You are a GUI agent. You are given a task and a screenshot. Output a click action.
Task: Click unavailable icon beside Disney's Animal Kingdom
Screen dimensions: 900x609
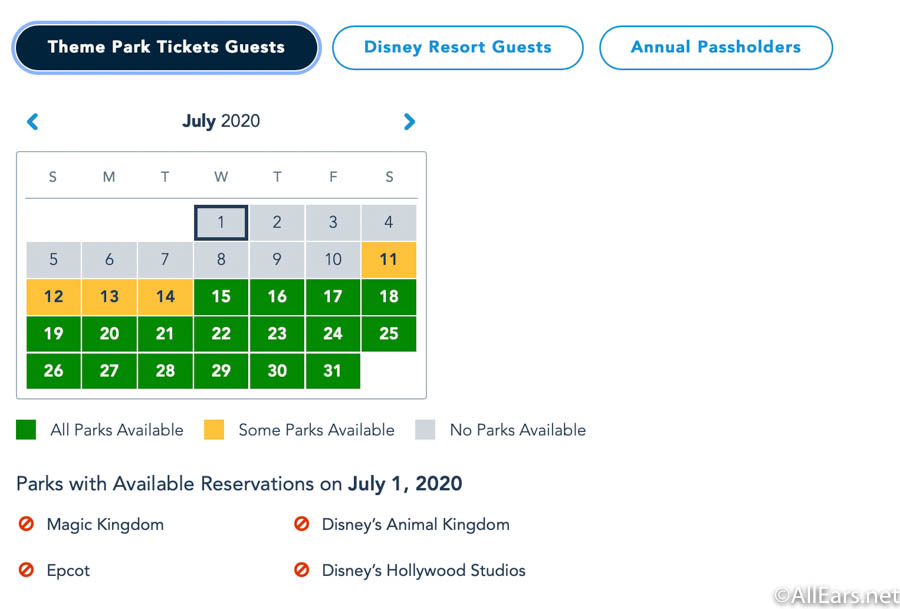point(301,523)
